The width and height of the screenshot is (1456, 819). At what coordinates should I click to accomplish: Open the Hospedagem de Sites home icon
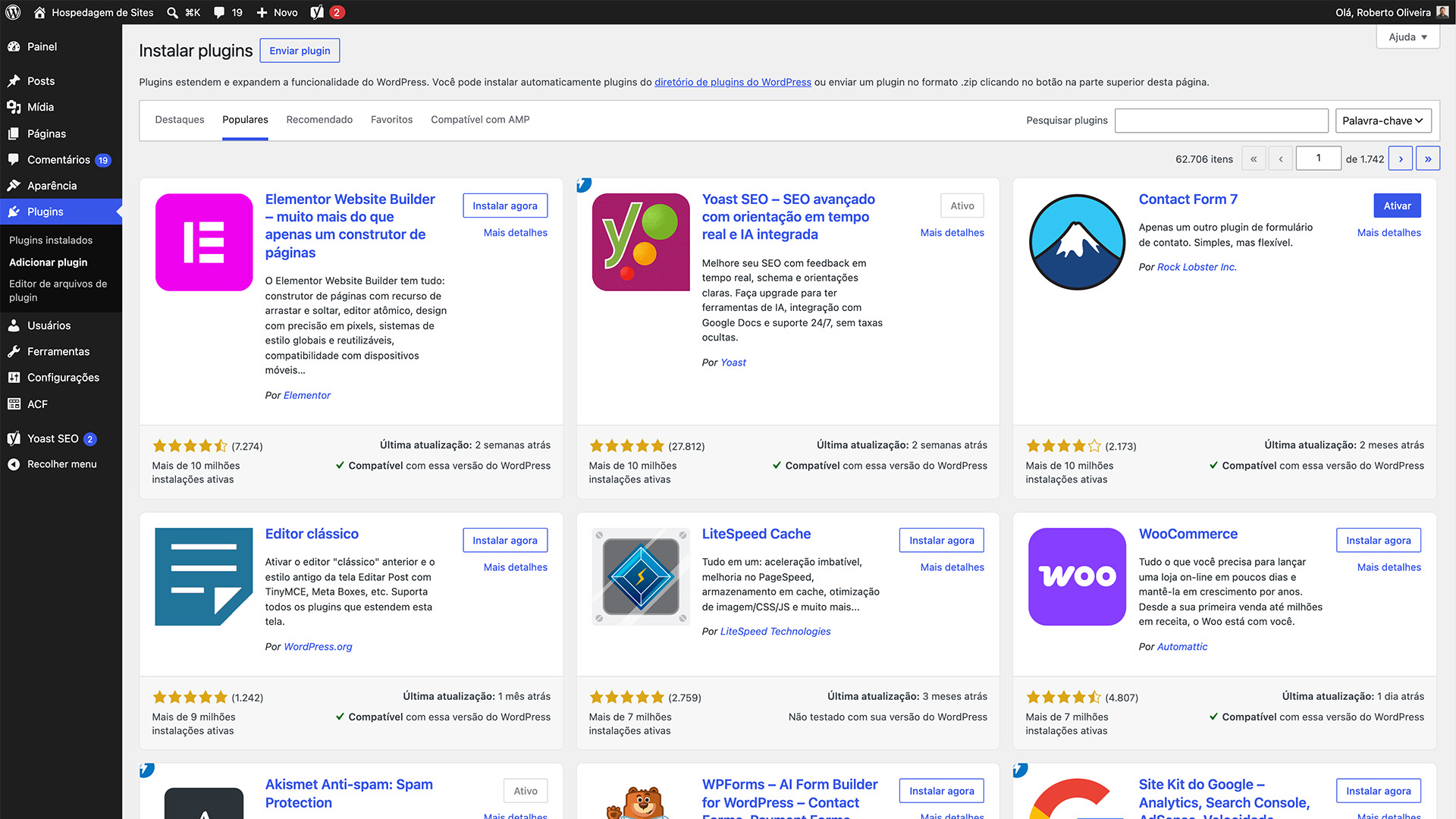[x=39, y=12]
